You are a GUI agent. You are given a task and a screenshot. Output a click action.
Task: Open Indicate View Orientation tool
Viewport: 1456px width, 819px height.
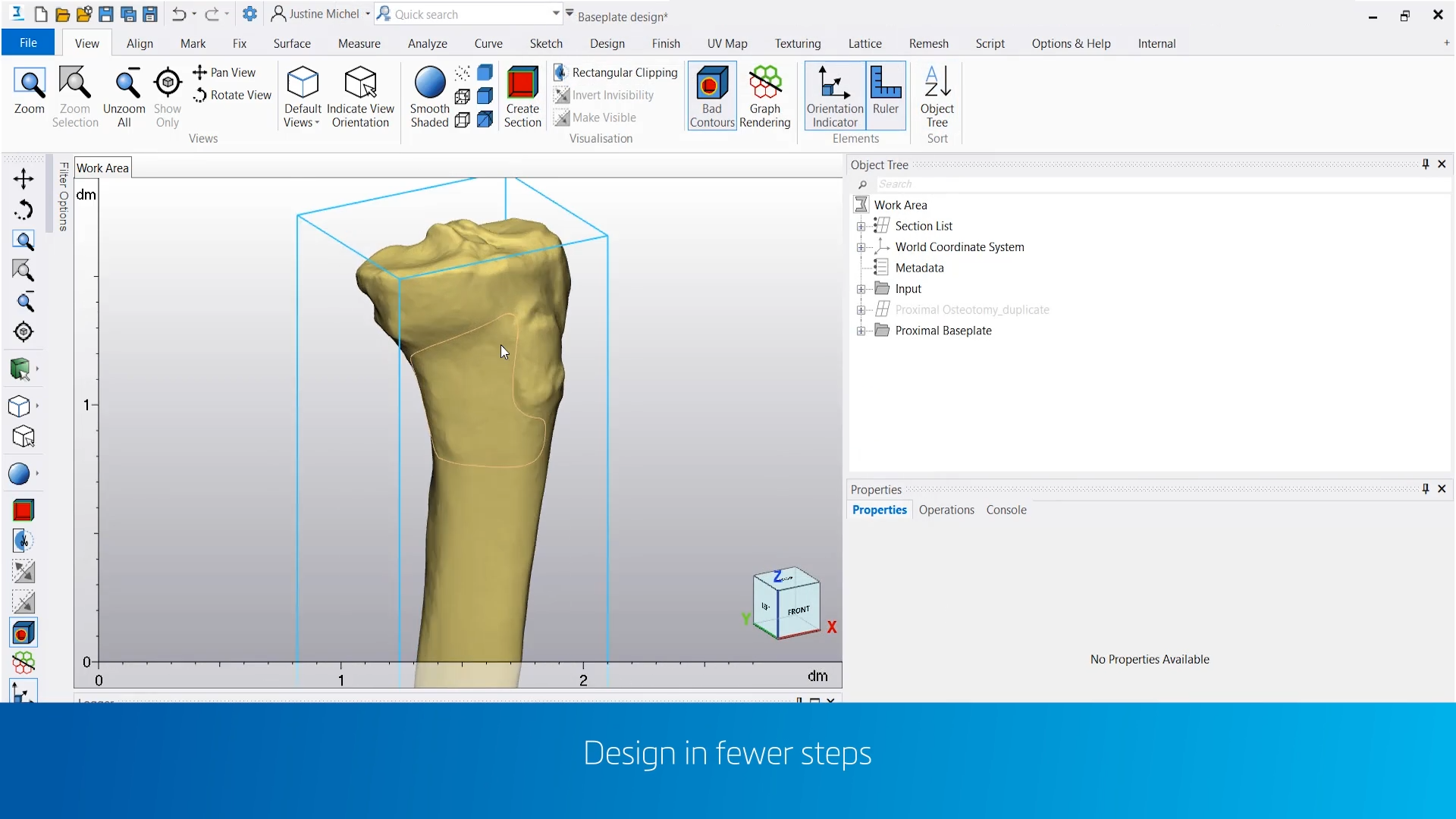click(360, 97)
